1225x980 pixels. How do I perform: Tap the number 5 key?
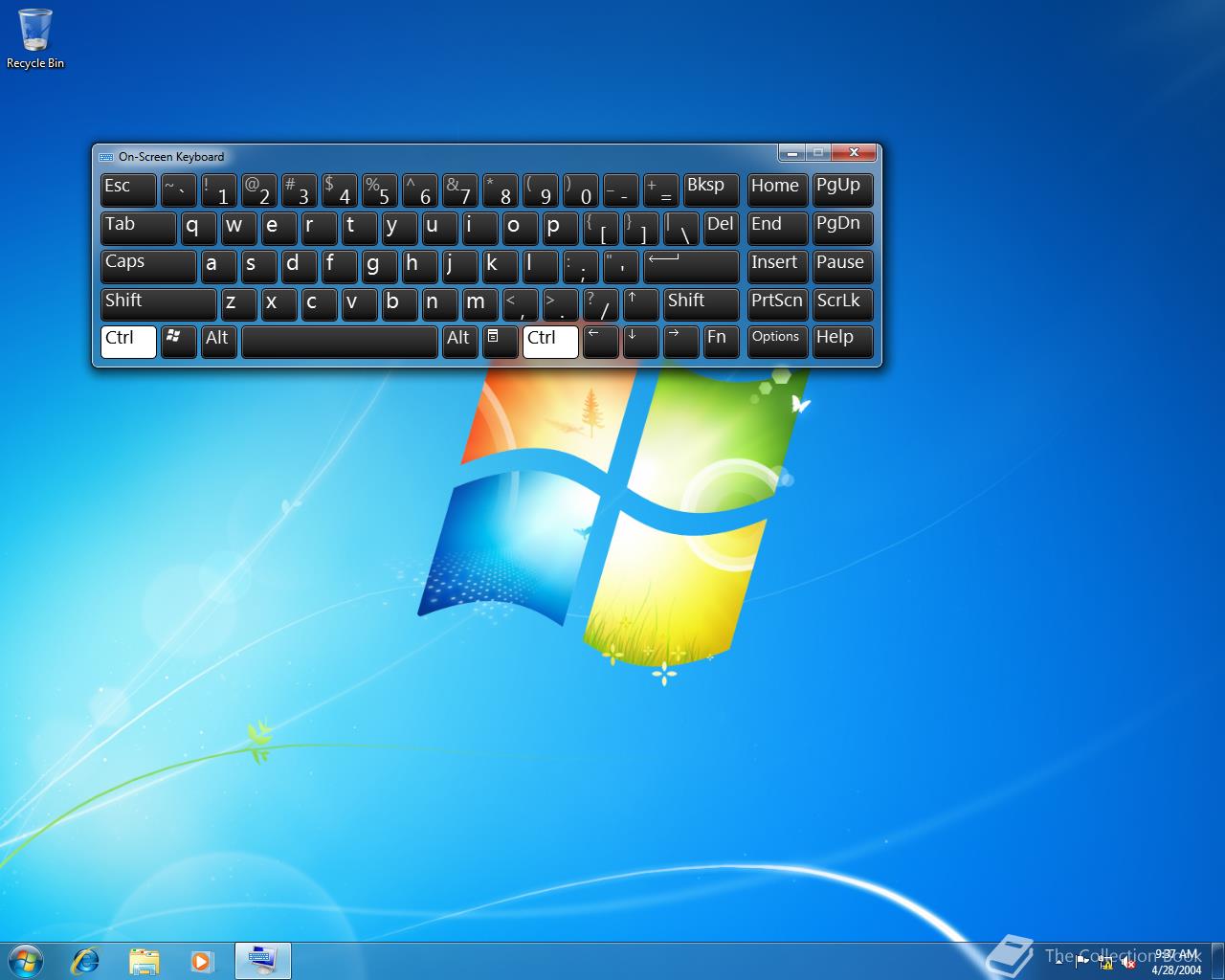(379, 190)
